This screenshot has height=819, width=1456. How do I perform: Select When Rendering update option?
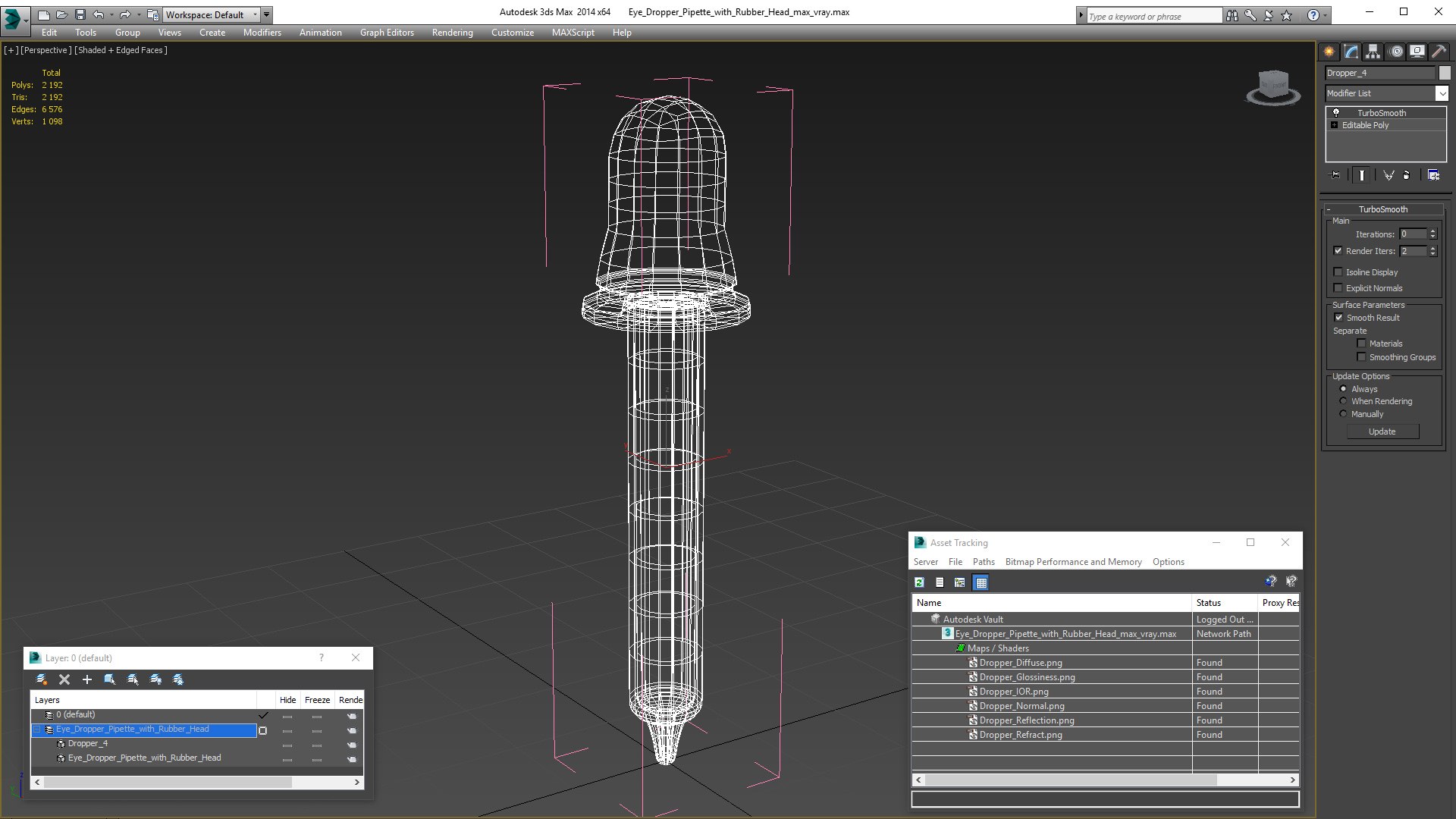[1344, 401]
